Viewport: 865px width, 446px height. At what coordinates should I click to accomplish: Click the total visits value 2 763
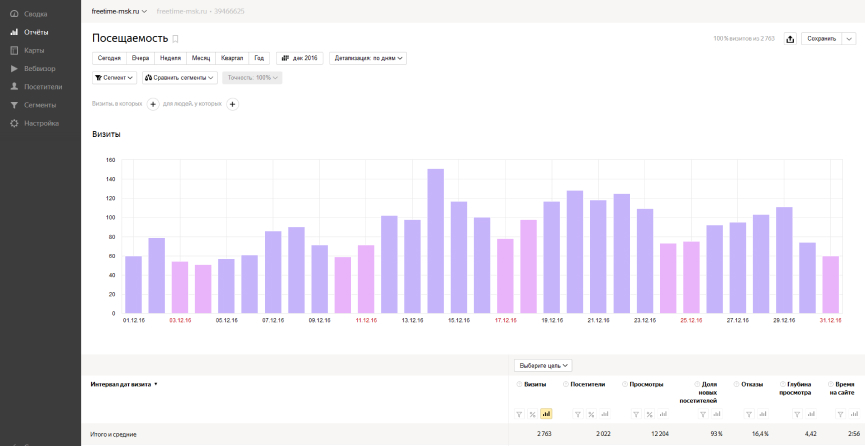(x=544, y=434)
